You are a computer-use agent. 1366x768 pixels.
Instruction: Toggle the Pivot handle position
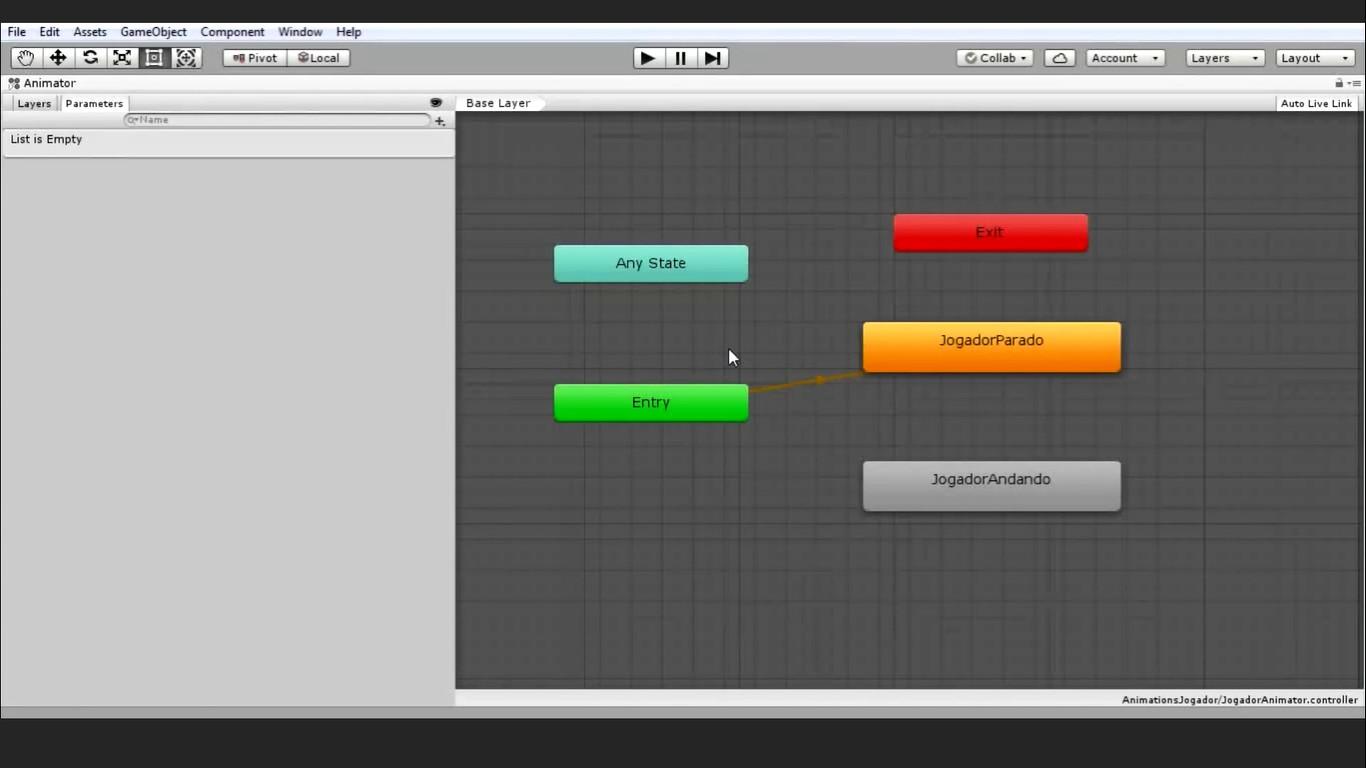[255, 58]
